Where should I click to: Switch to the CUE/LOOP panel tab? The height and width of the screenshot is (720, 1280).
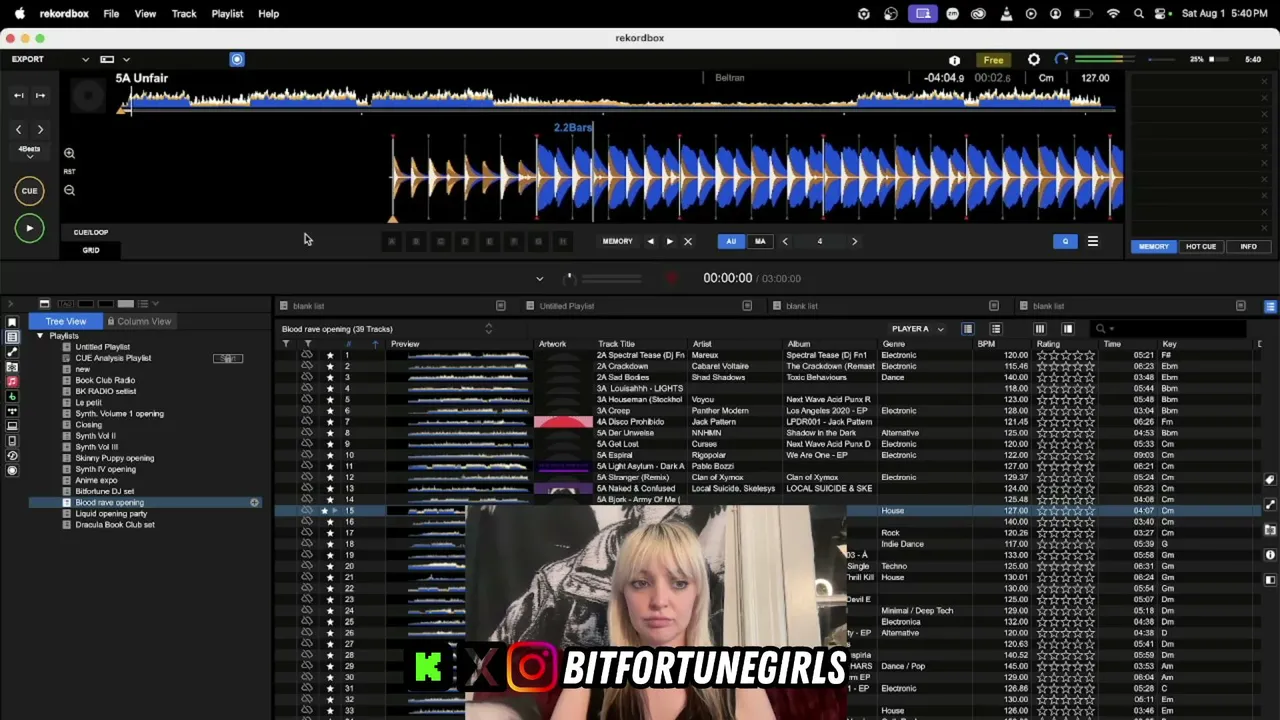[x=91, y=232]
